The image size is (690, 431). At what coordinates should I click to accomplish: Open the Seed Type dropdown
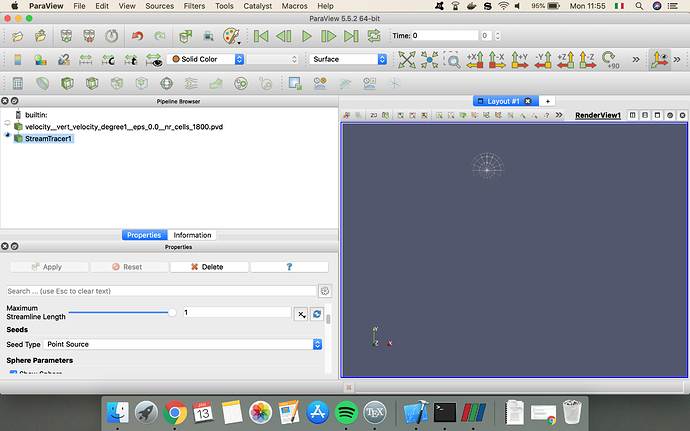coord(183,344)
